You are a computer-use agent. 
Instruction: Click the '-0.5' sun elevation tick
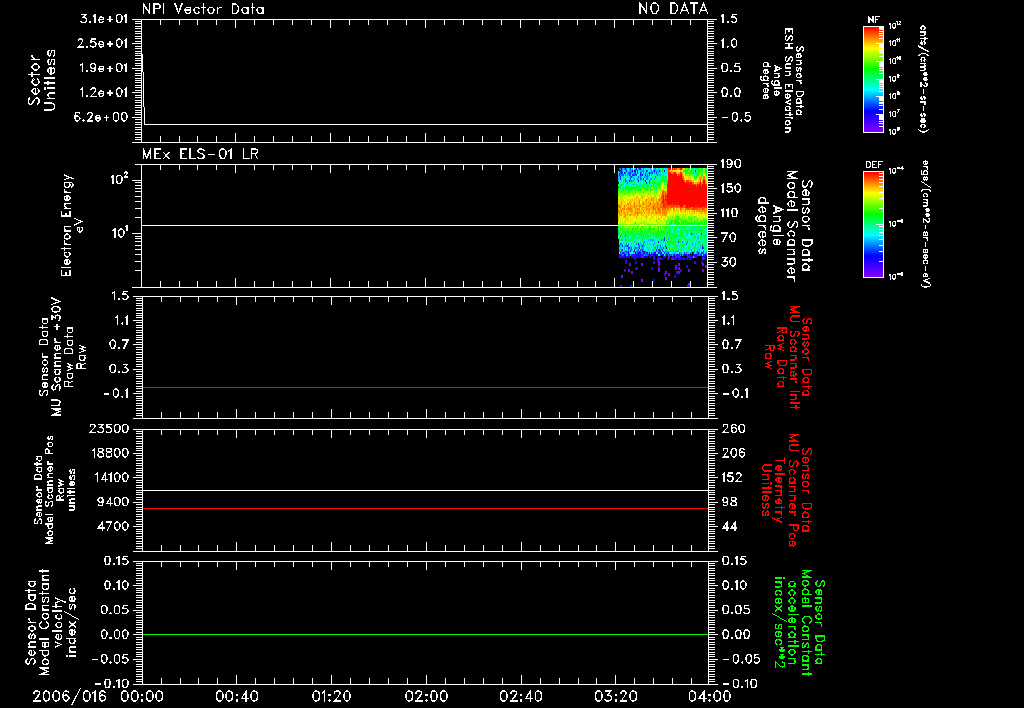(735, 117)
